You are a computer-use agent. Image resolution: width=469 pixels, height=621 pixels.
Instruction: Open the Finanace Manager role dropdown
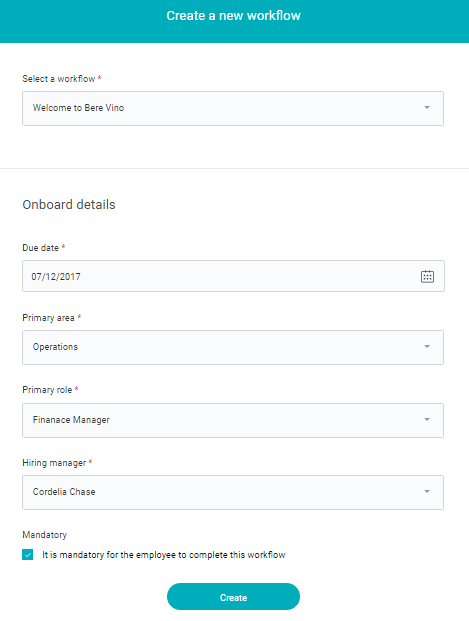[x=233, y=420]
